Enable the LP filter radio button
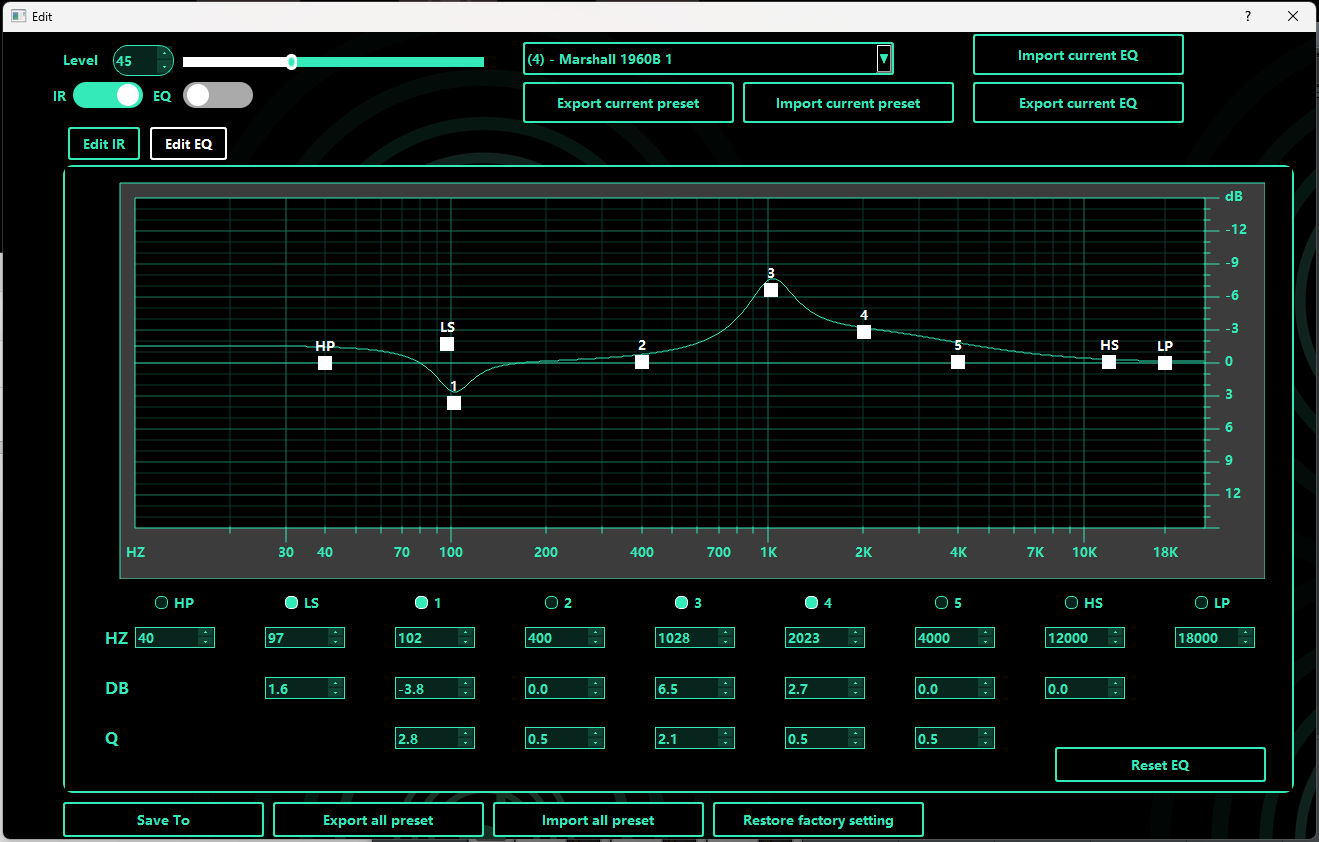The width and height of the screenshot is (1319, 842). point(1201,603)
